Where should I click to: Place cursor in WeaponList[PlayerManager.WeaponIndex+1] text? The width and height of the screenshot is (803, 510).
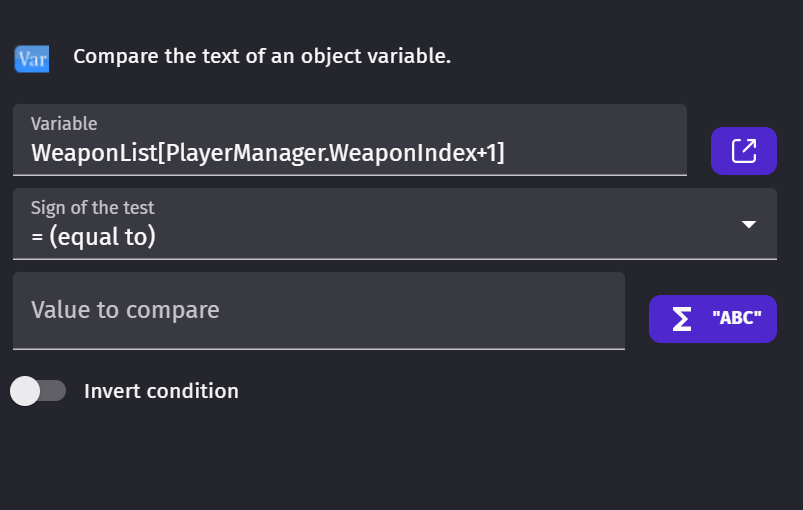tap(268, 153)
